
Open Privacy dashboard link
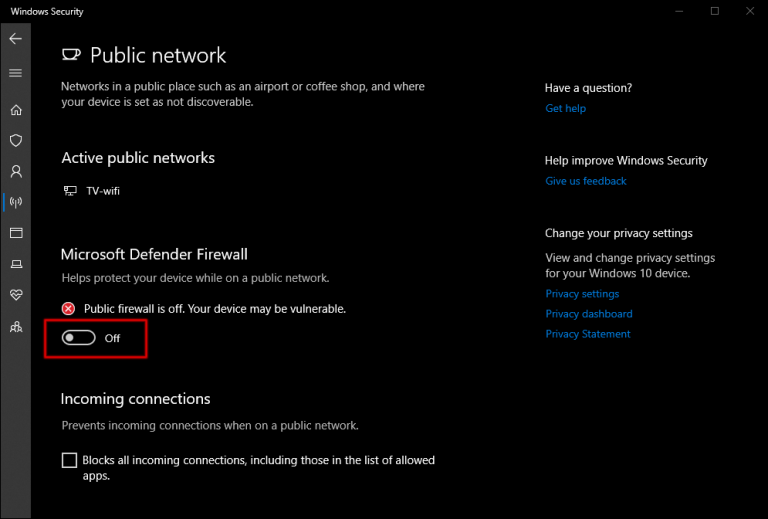pyautogui.click(x=588, y=314)
